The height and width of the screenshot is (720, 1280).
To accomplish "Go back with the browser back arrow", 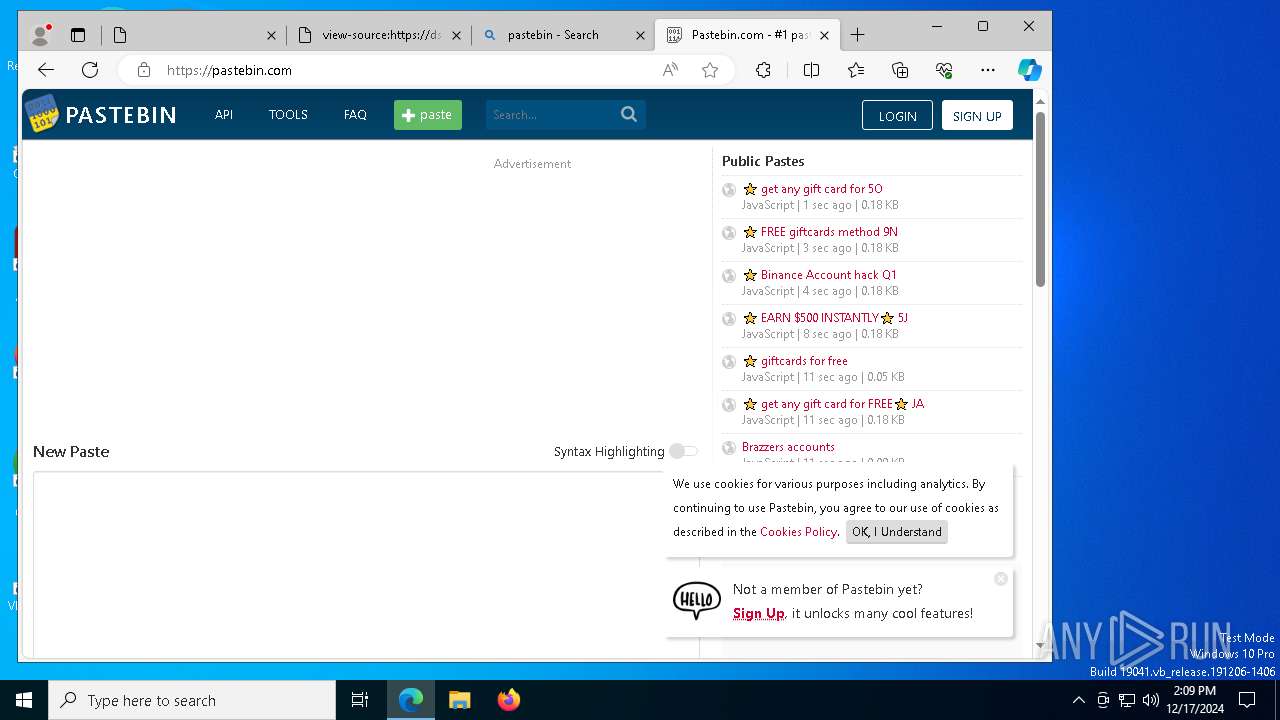I will [x=46, y=70].
